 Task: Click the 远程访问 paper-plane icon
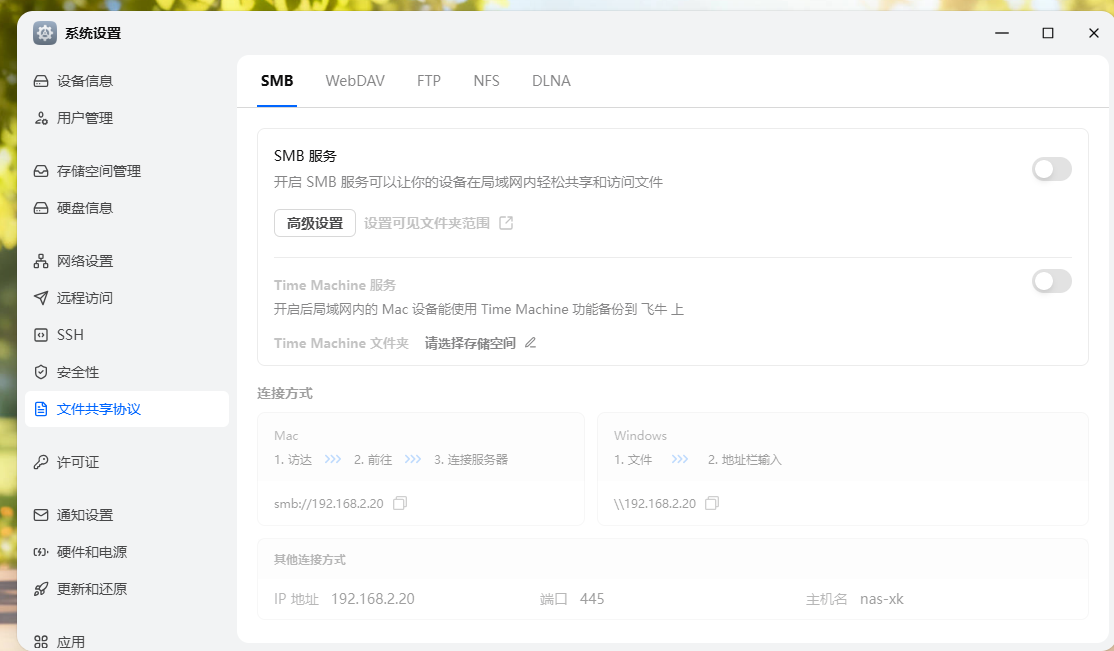pos(41,298)
